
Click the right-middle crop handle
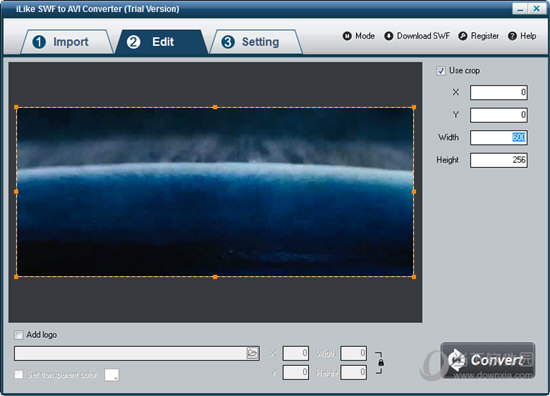coord(414,192)
